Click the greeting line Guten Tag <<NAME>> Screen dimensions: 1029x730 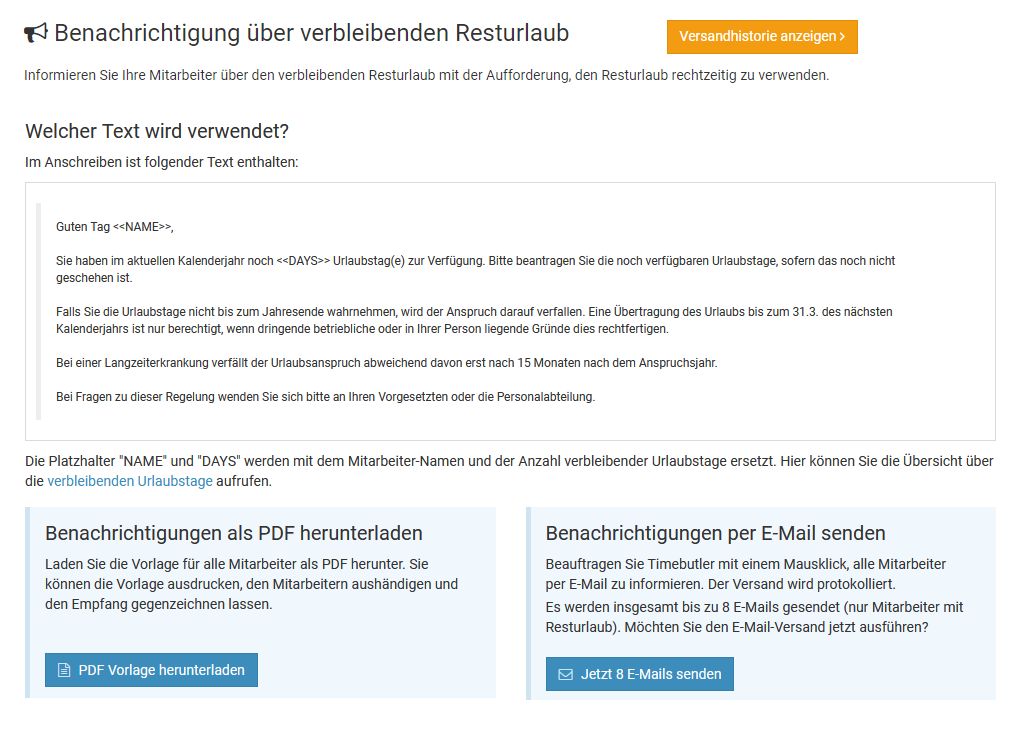[115, 227]
